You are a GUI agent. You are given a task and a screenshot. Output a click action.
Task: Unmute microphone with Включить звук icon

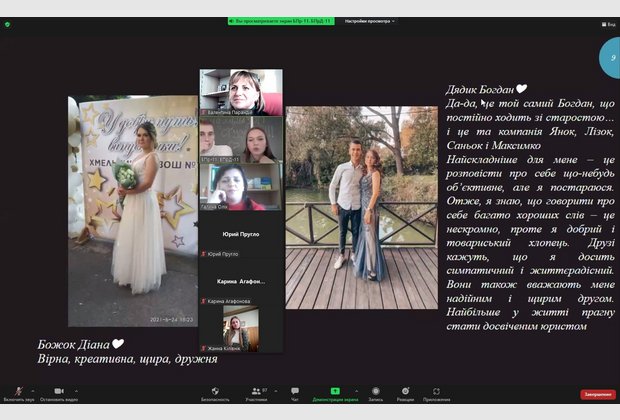point(17,391)
